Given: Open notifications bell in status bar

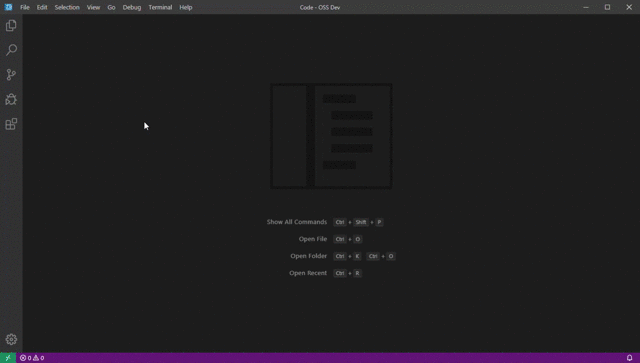Looking at the screenshot, I should 629,358.
